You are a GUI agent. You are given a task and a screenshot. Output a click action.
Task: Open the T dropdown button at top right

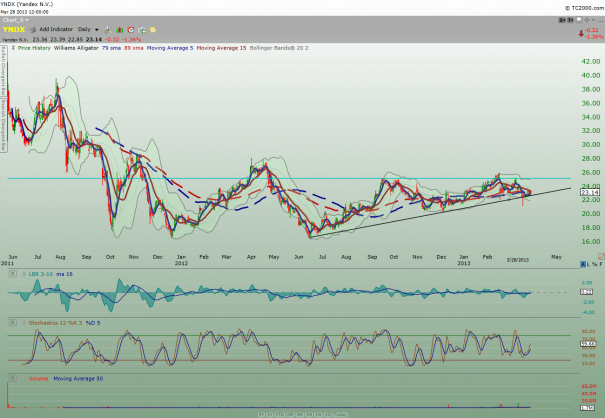coord(570,20)
